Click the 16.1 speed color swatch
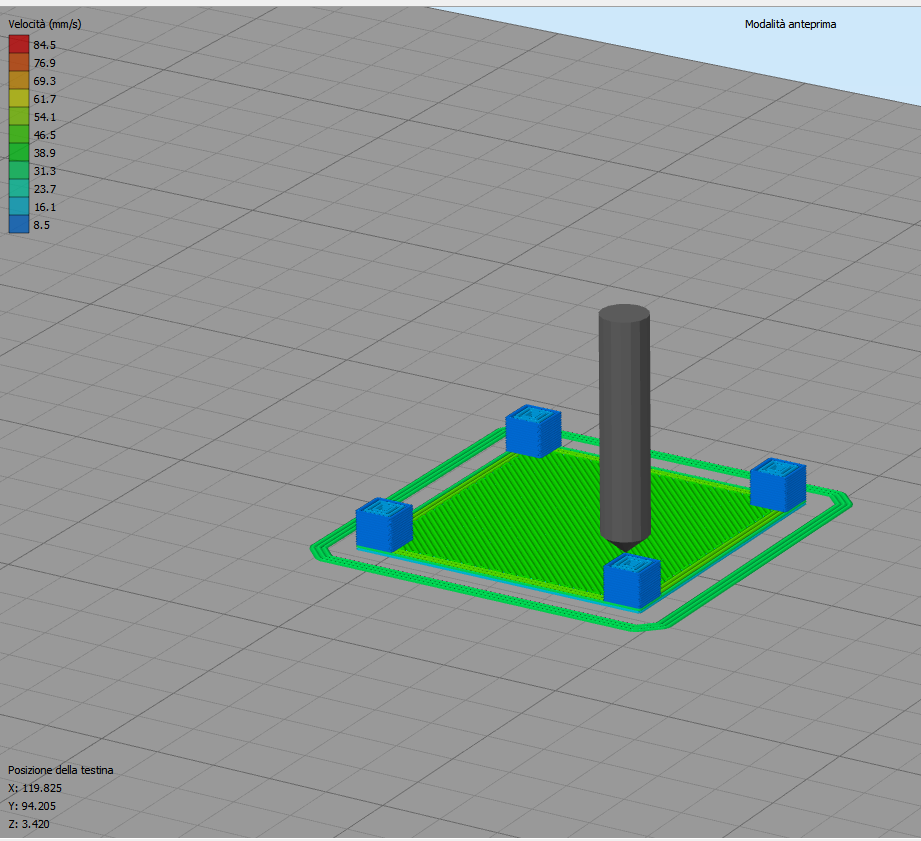 point(19,207)
